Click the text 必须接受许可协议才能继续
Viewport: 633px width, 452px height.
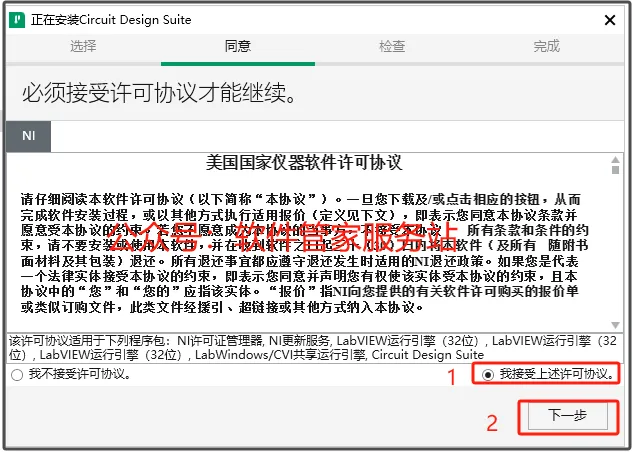159,93
